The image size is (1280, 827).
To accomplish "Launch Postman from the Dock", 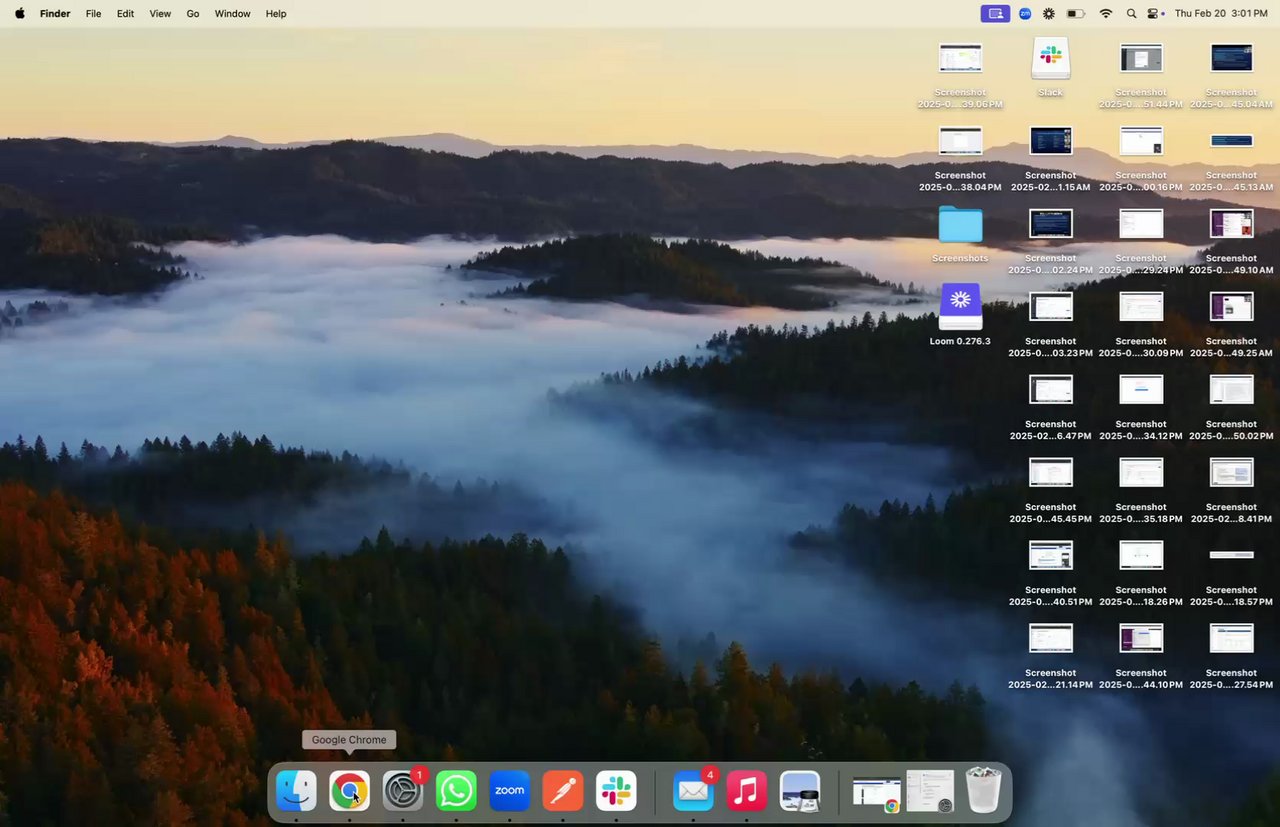I will tap(563, 791).
